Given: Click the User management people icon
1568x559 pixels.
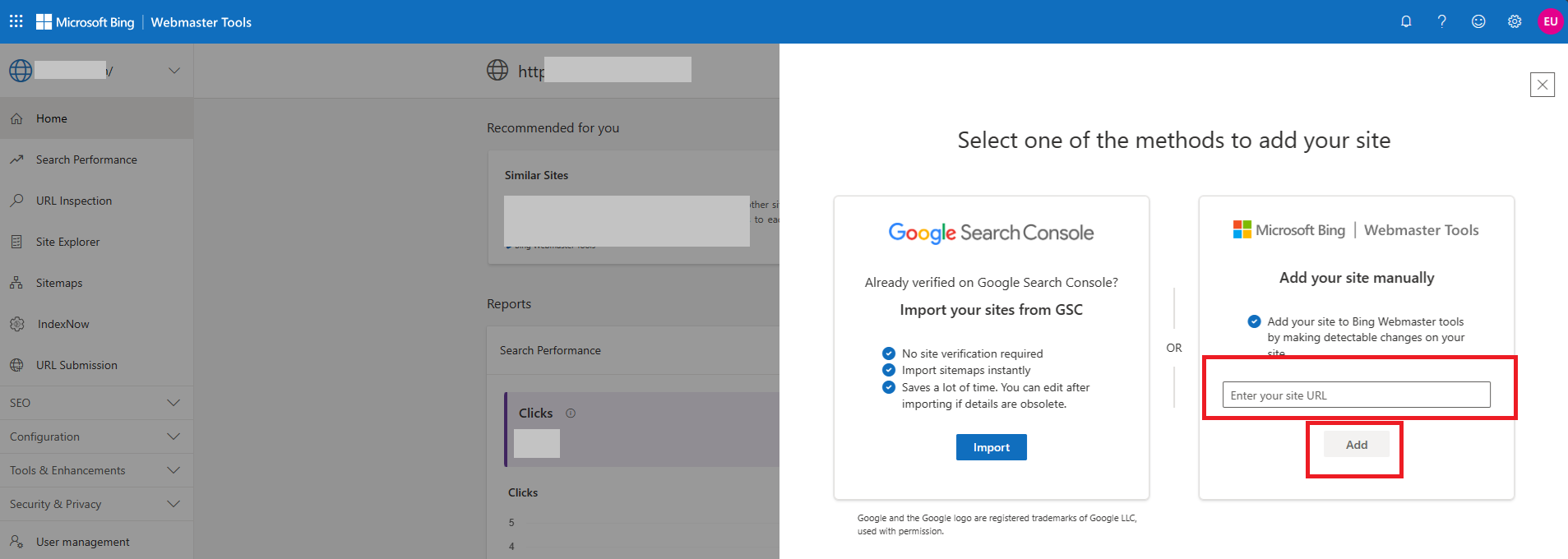Looking at the screenshot, I should coord(16,542).
